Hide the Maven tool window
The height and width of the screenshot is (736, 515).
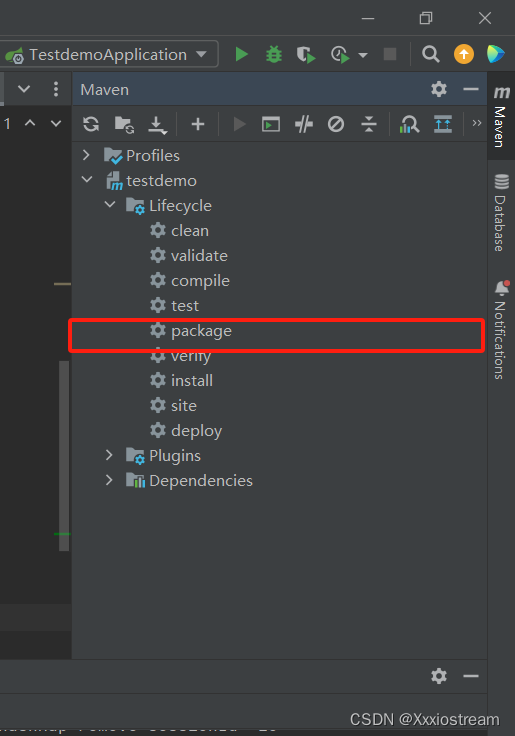click(470, 89)
